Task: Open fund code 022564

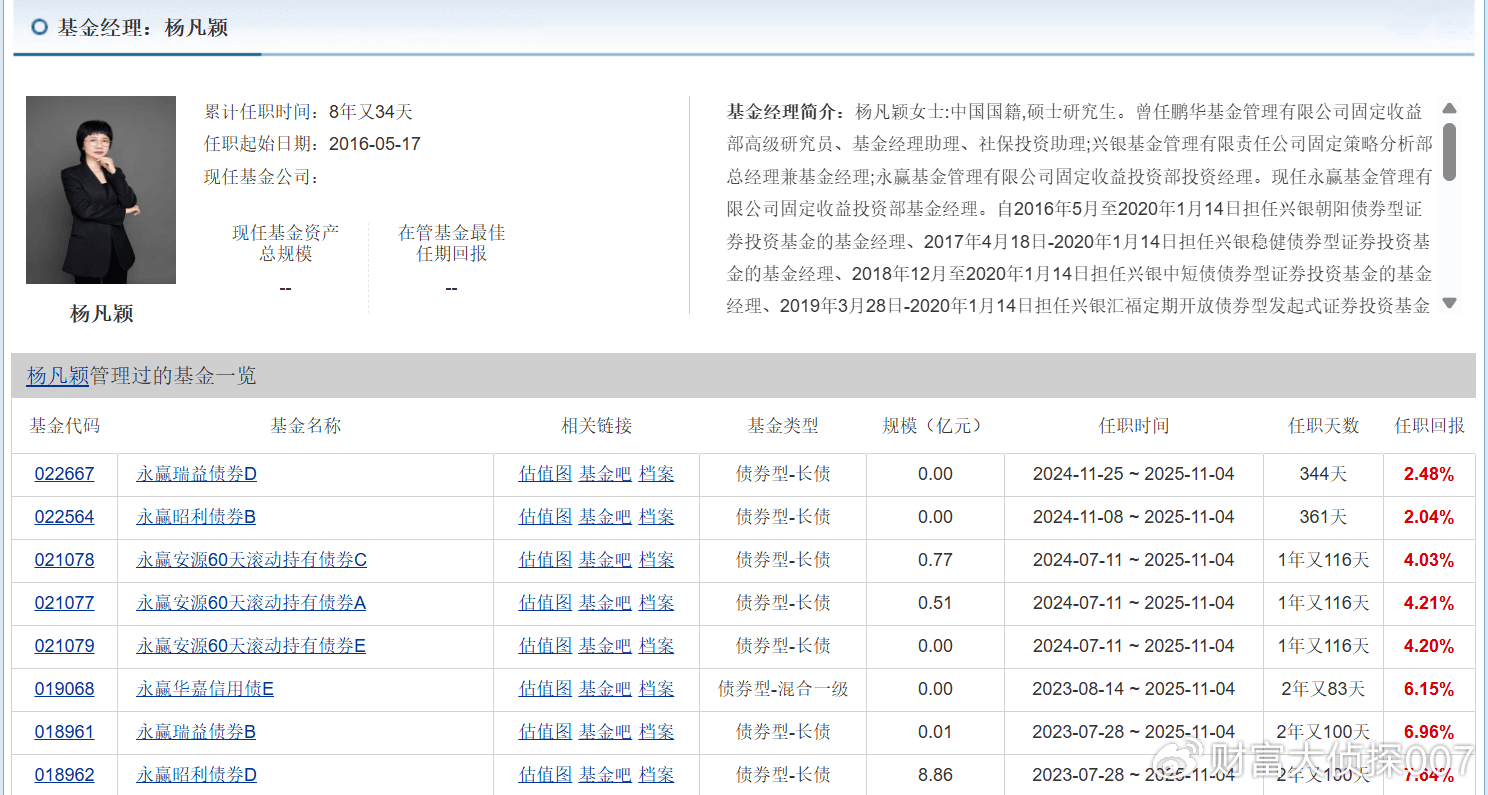Action: coord(64,517)
